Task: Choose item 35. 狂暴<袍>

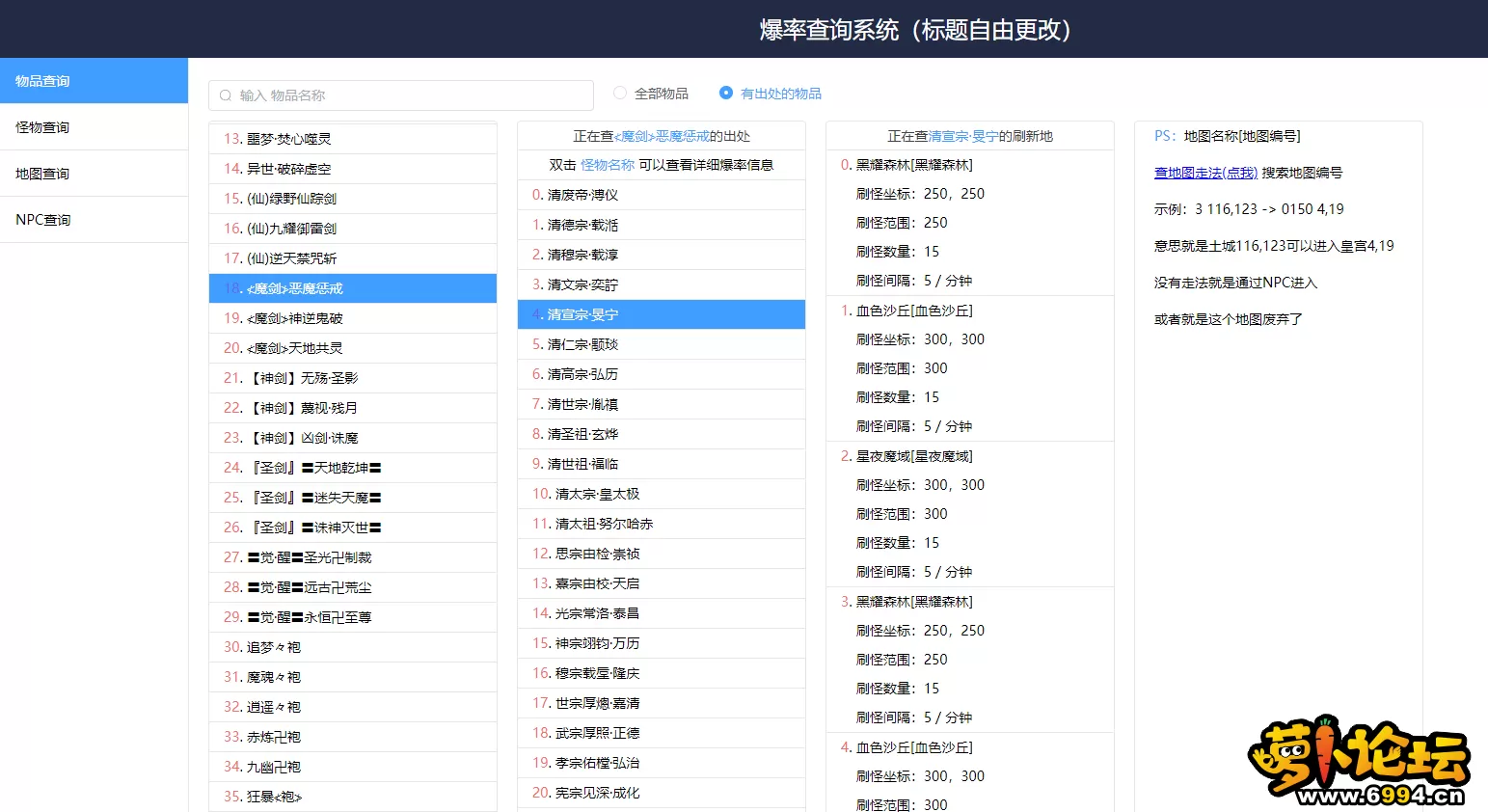Action: (x=353, y=797)
